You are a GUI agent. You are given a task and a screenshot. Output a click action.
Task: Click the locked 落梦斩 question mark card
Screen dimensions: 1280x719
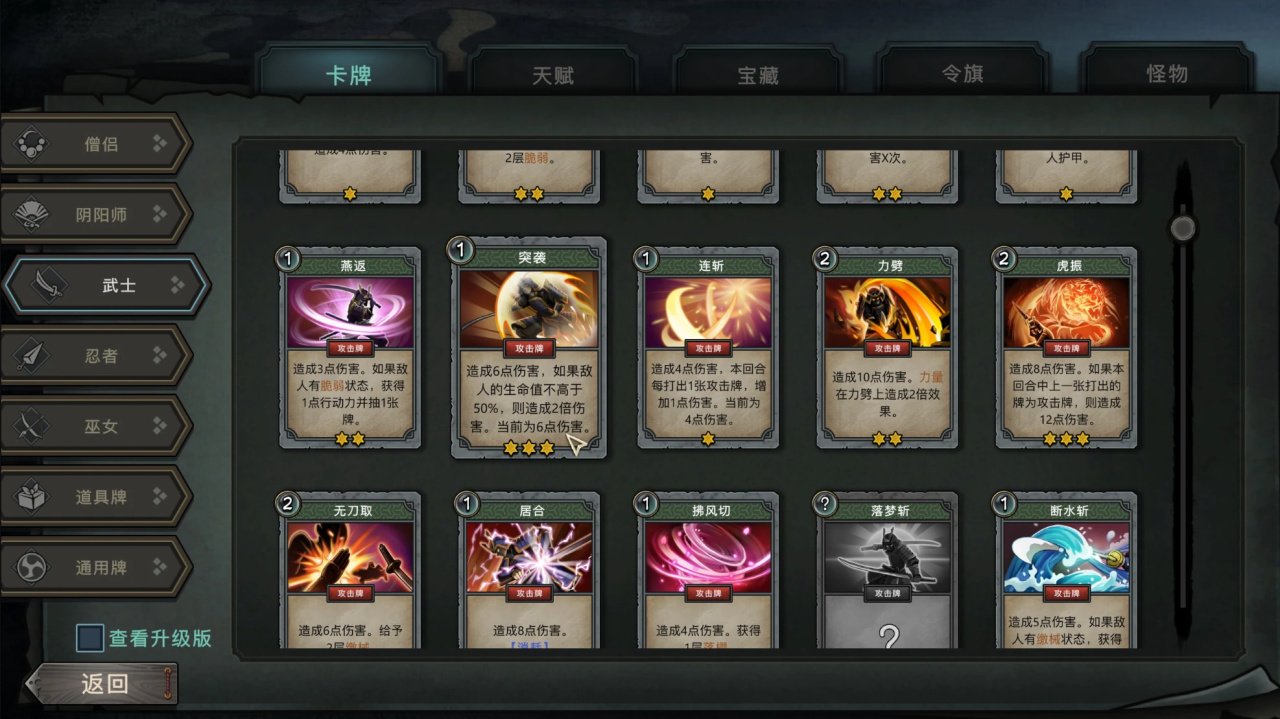tap(887, 570)
